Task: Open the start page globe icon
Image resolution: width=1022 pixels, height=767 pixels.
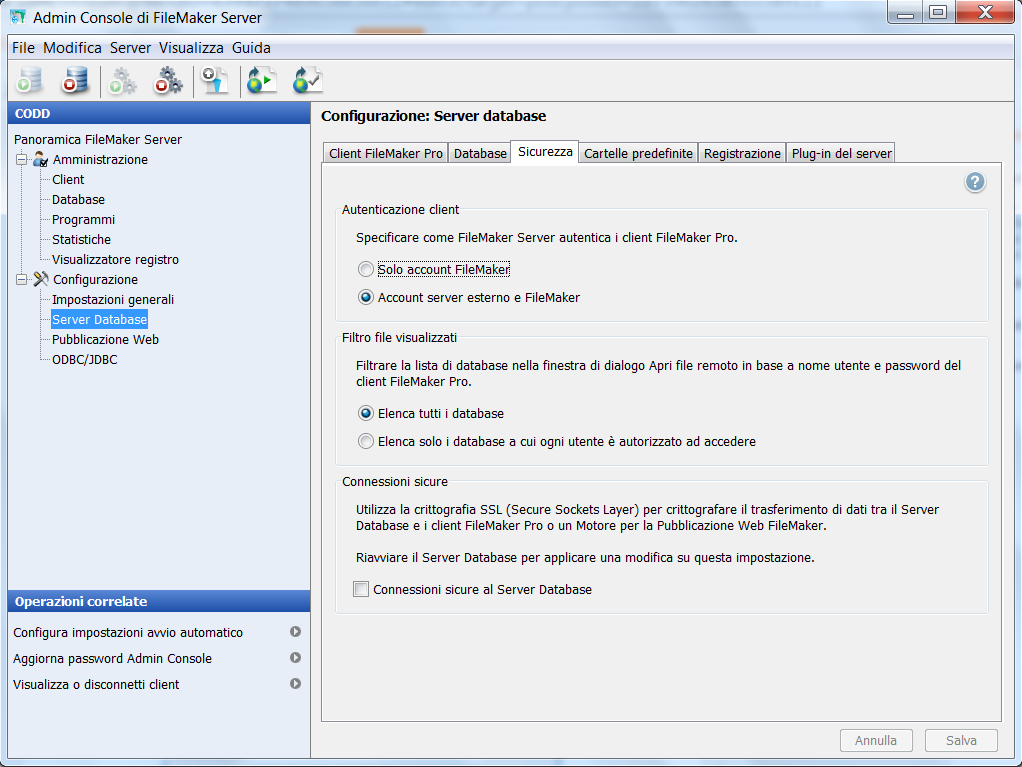Action: [x=262, y=81]
